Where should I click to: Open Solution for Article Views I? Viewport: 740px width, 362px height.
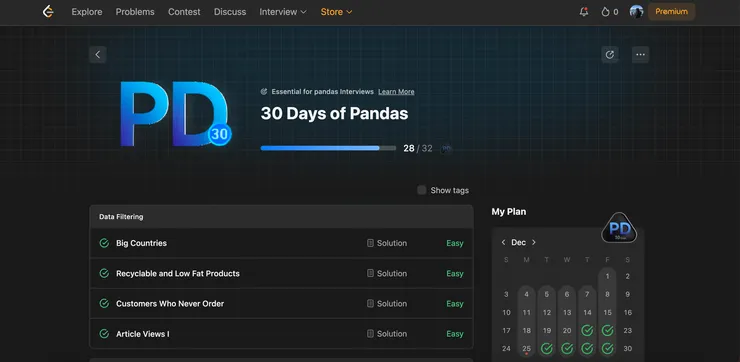(387, 334)
